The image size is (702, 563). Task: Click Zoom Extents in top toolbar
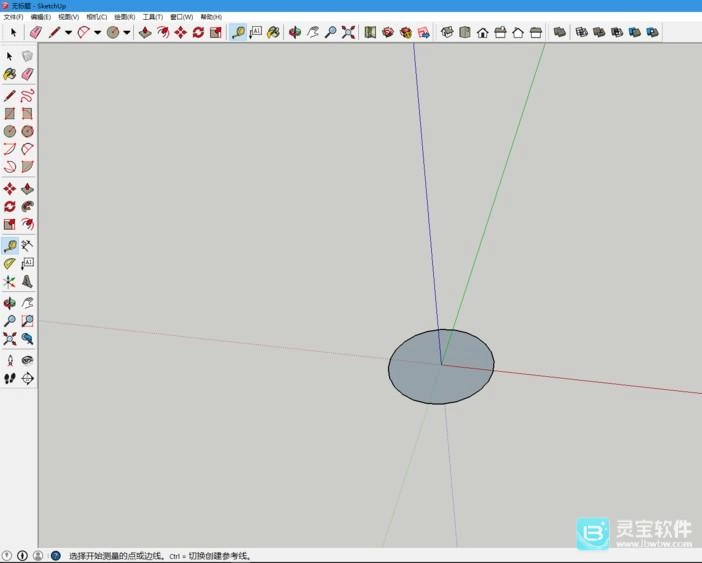click(348, 32)
